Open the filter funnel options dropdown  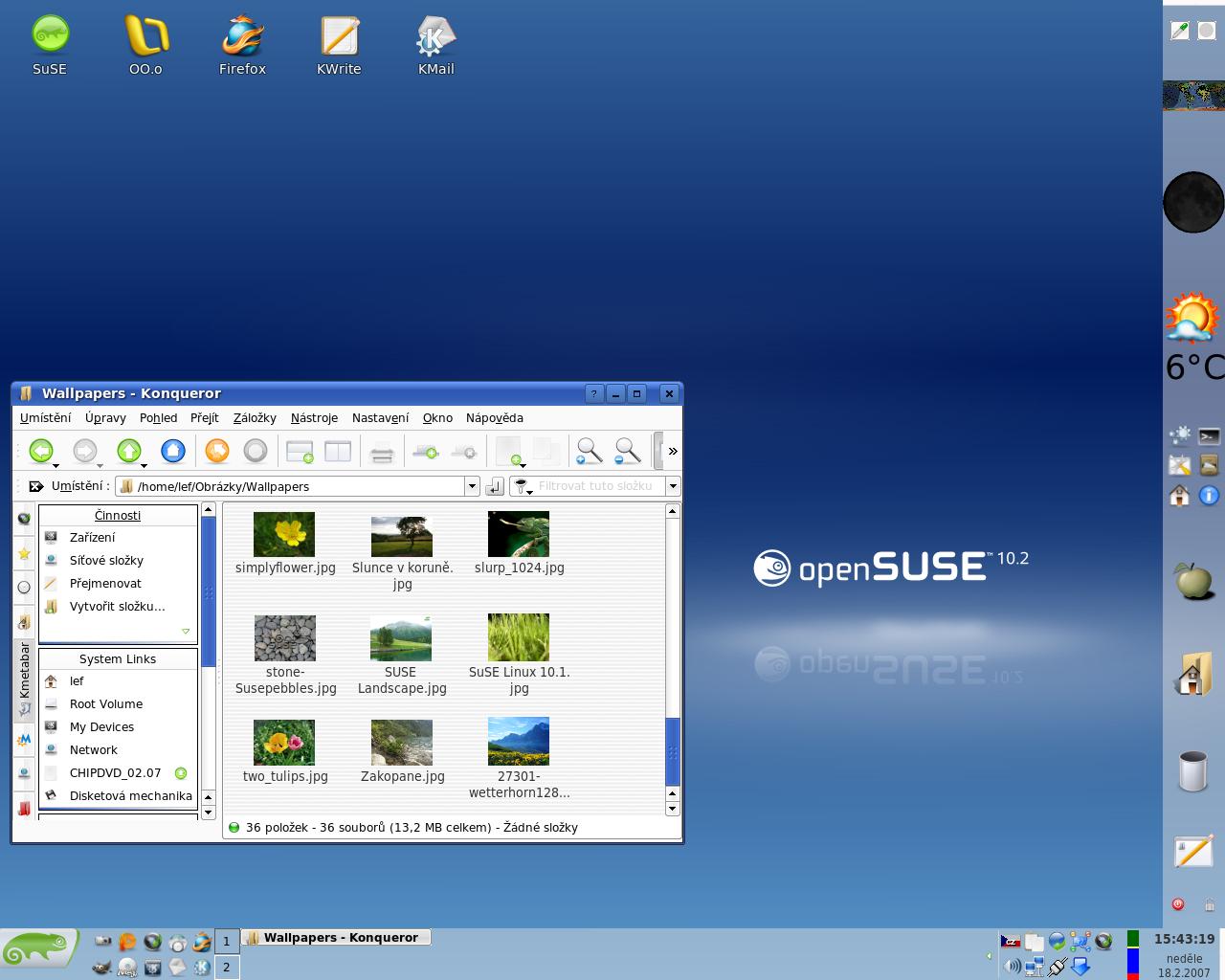(523, 486)
